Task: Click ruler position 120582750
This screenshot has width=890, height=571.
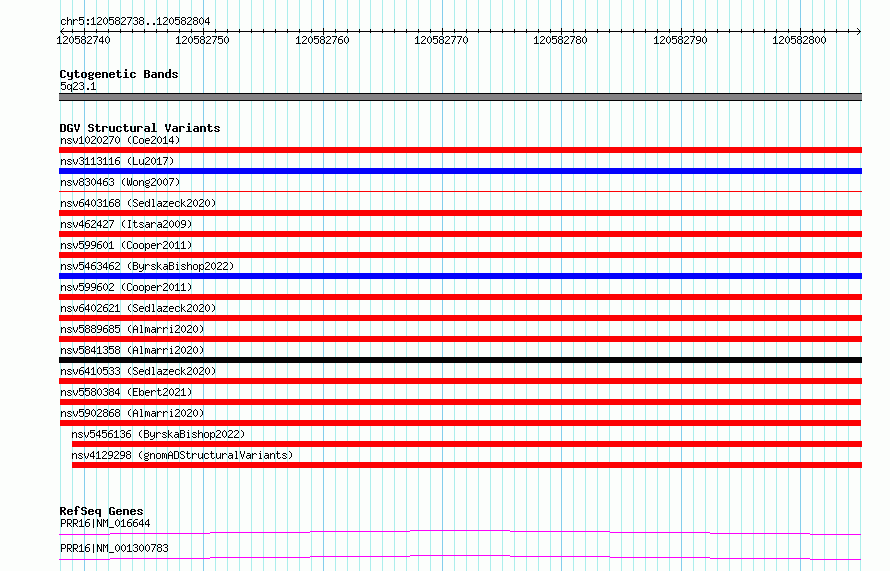Action: coord(203,40)
